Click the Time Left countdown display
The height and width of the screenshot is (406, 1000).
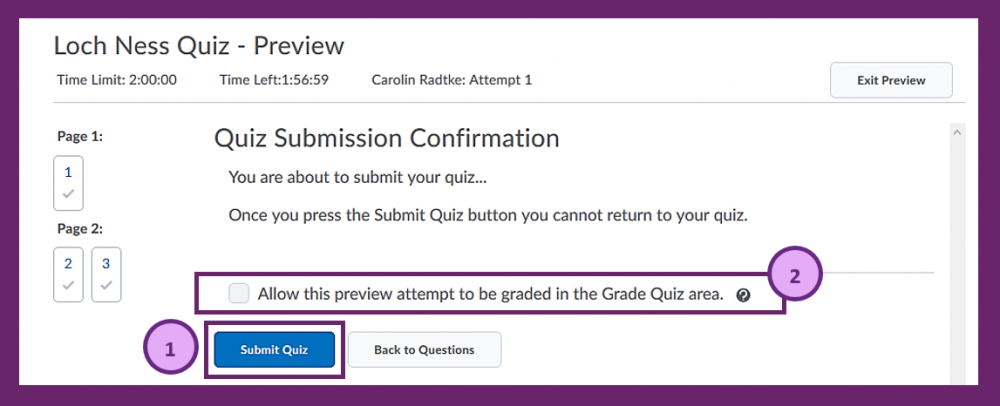click(x=274, y=80)
